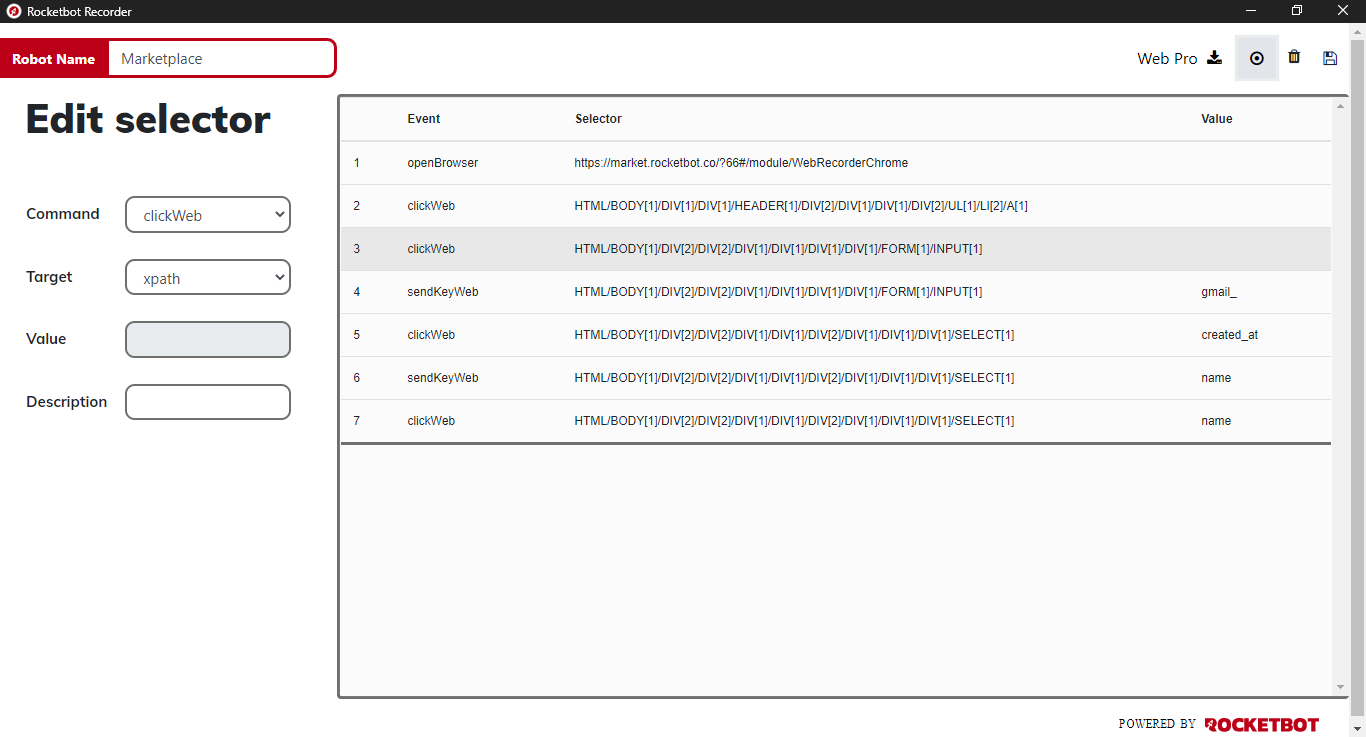1366x737 pixels.
Task: Click the table scrollbar down arrow
Action: click(x=1340, y=688)
